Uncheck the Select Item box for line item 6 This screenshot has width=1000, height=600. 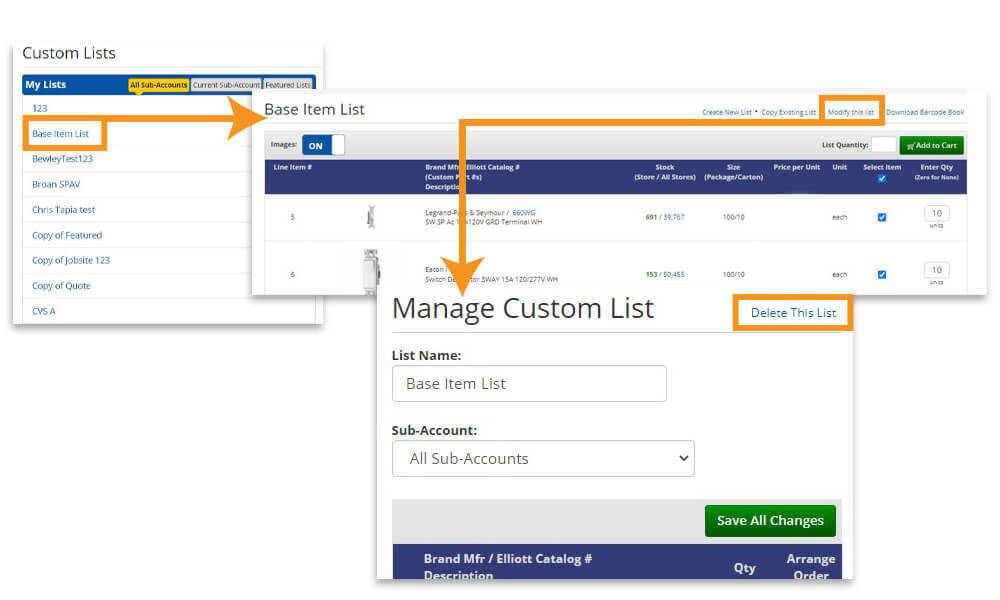click(x=882, y=275)
